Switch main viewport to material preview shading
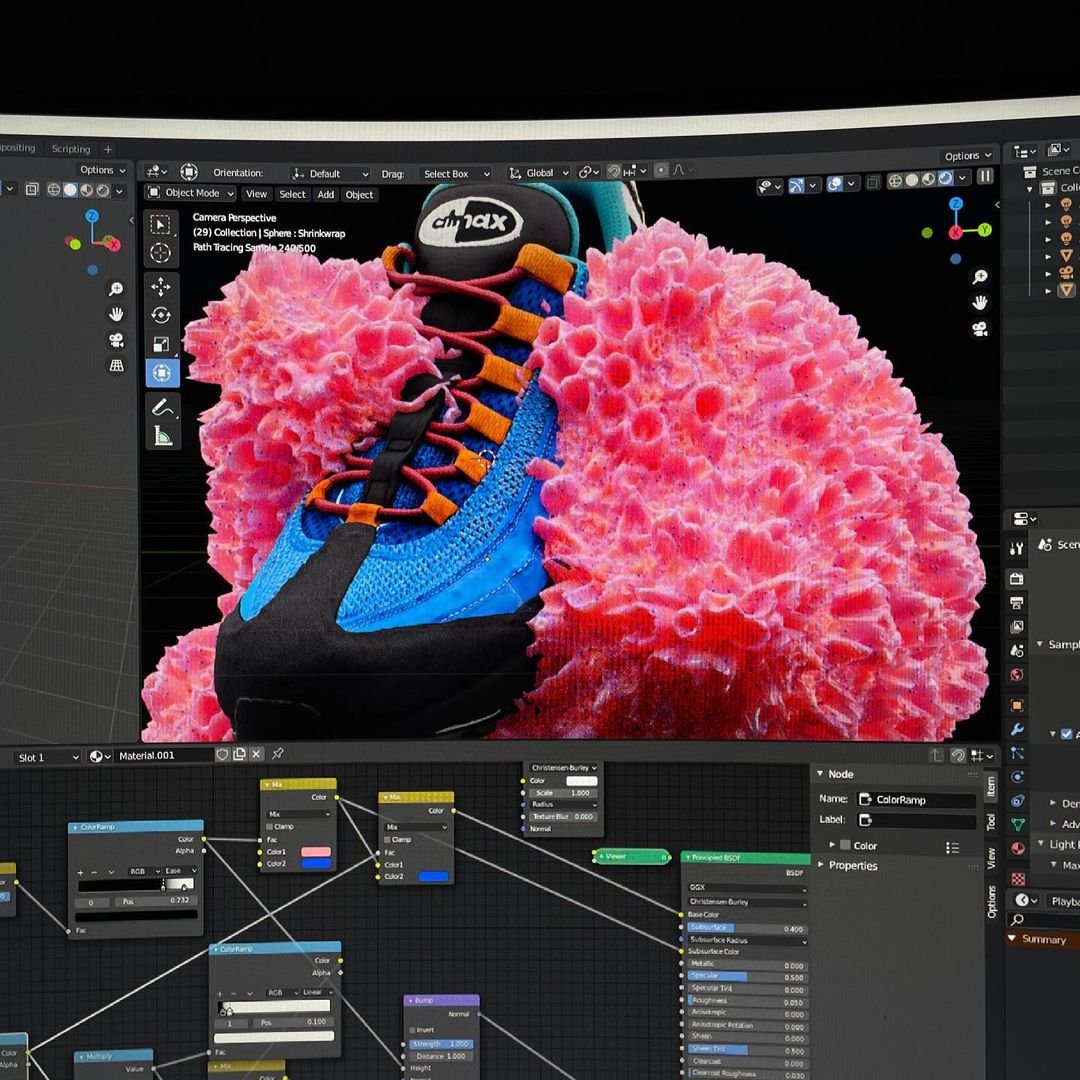This screenshot has height=1080, width=1080. tap(928, 179)
